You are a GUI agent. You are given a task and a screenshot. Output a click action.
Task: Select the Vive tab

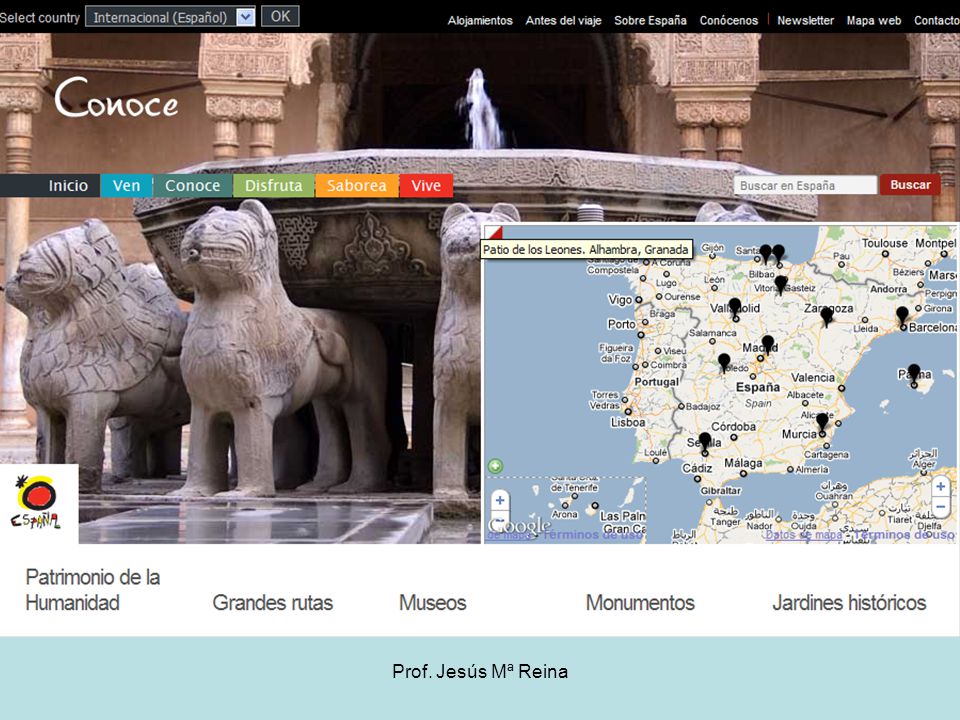[426, 186]
